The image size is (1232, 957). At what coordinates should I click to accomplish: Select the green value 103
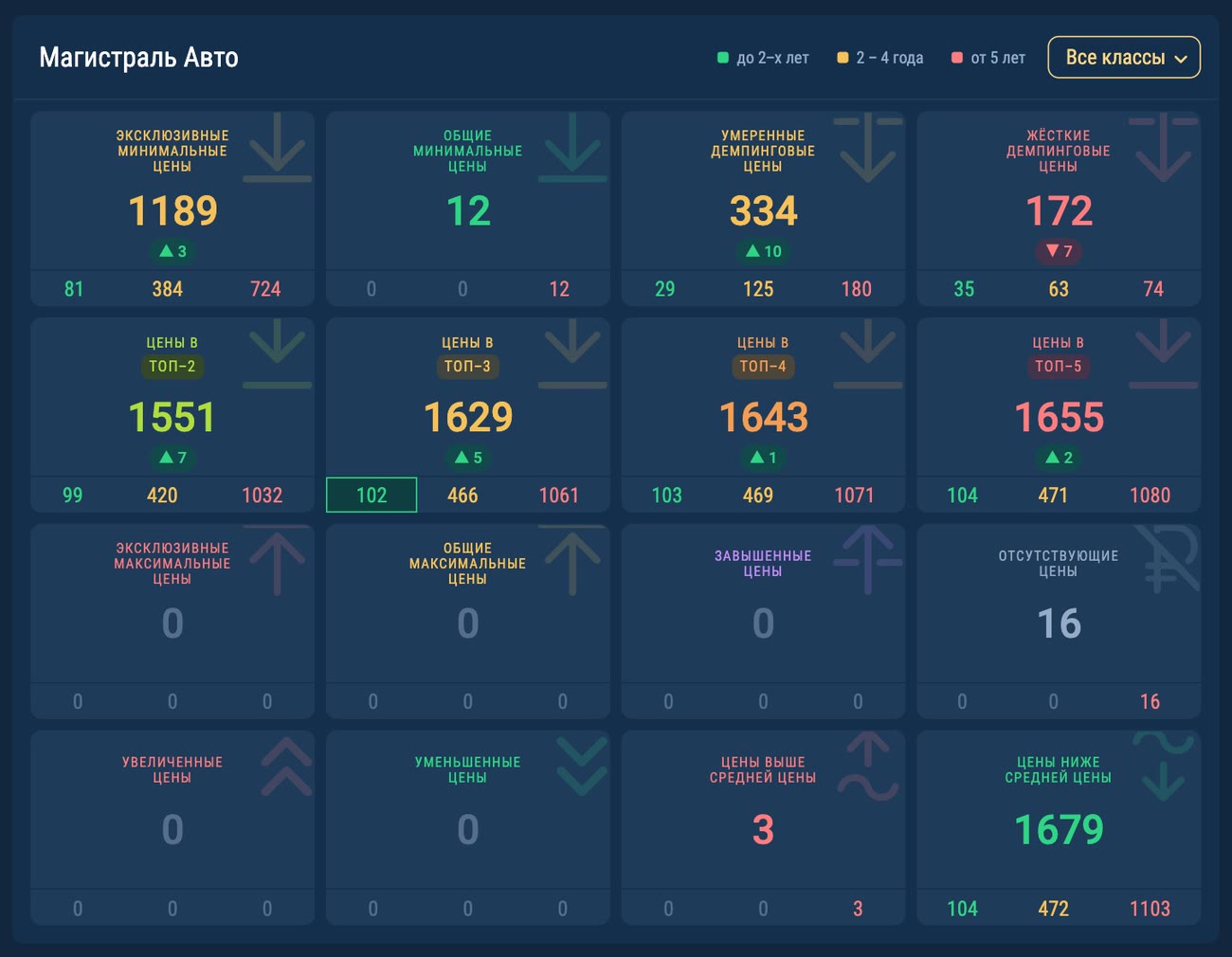click(667, 496)
